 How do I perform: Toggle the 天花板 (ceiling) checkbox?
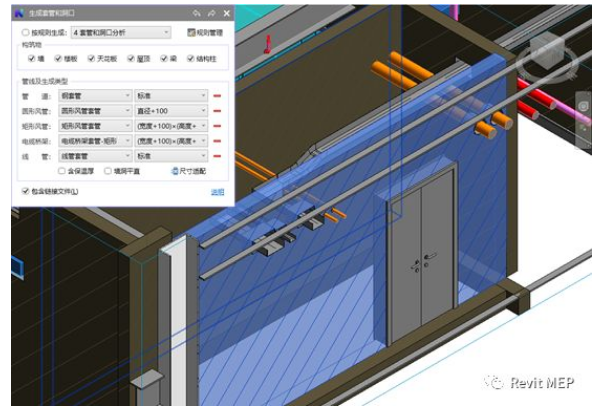(x=91, y=59)
